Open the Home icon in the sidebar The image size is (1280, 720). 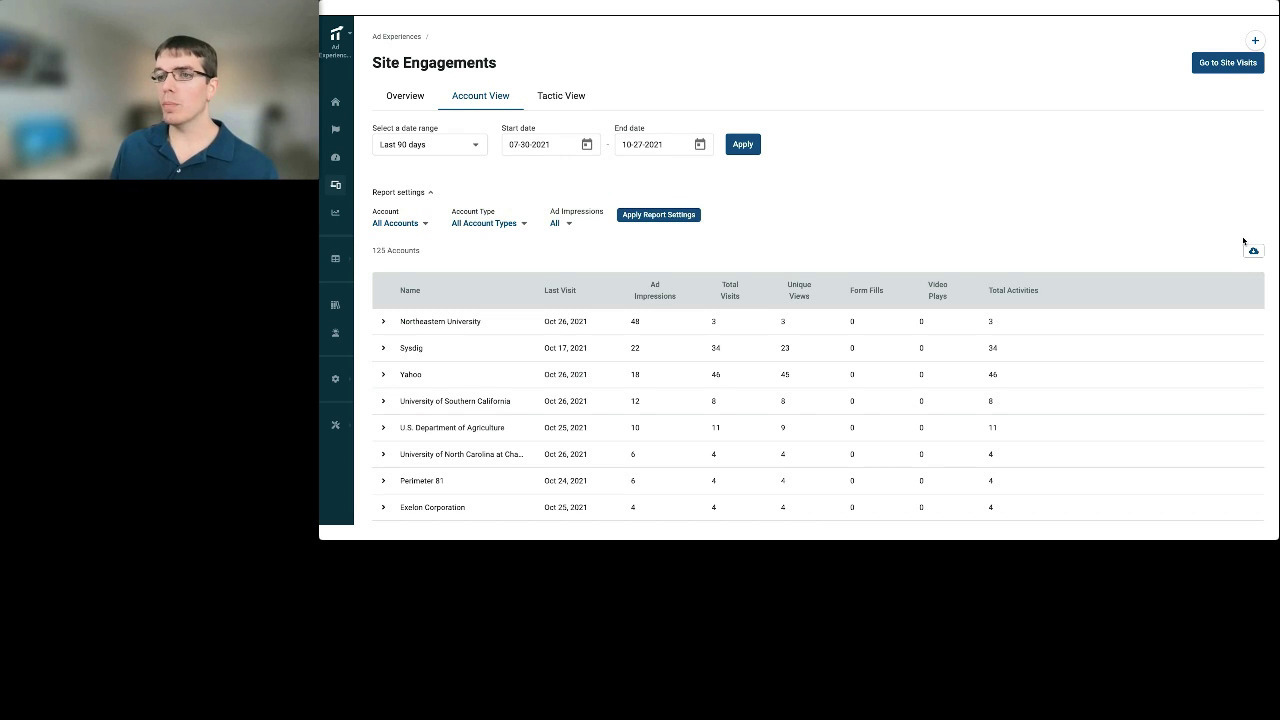[336, 102]
